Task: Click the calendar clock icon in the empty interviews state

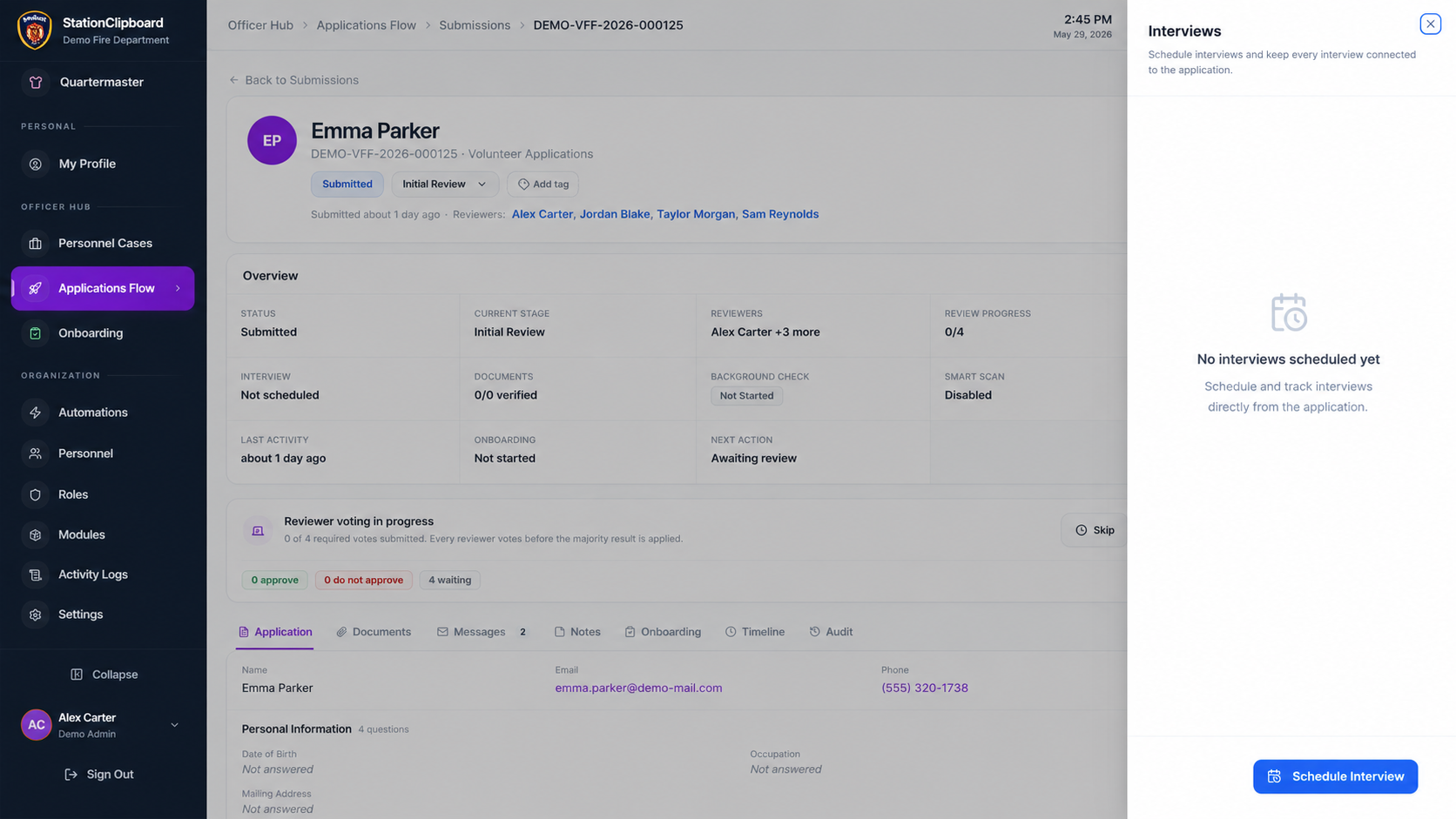Action: [x=1288, y=312]
